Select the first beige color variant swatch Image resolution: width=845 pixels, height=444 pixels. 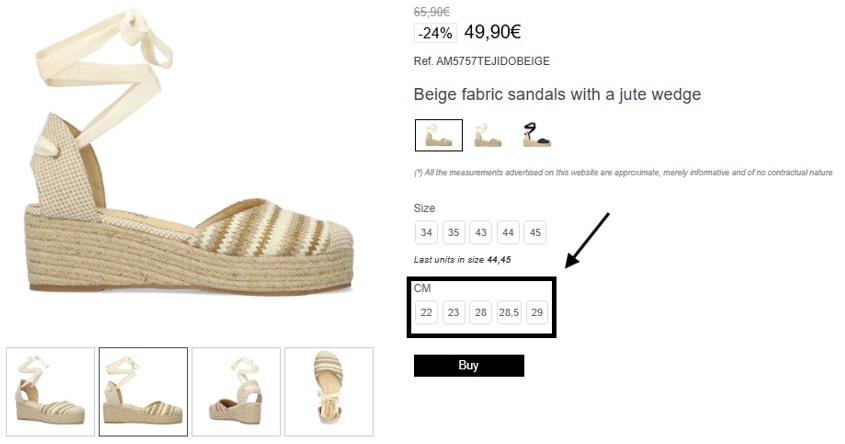coord(439,135)
